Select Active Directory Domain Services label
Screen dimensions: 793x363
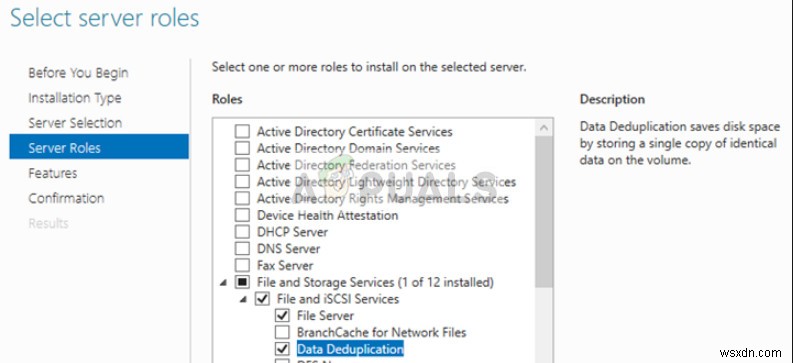click(348, 149)
